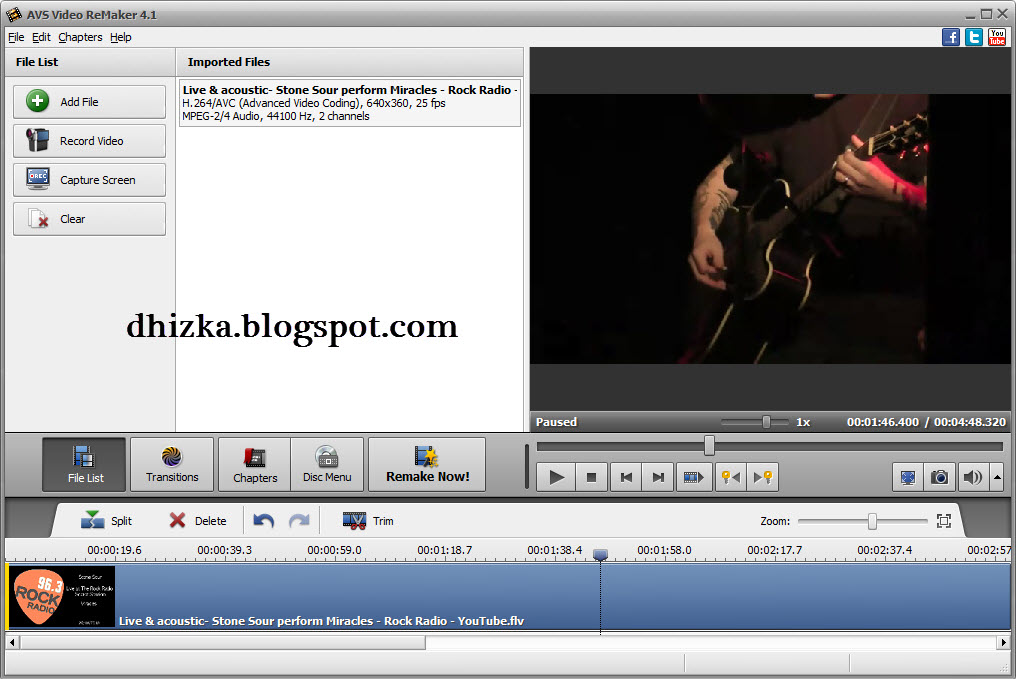The image size is (1016, 679).
Task: Click the Capture Screen button
Action: [89, 179]
